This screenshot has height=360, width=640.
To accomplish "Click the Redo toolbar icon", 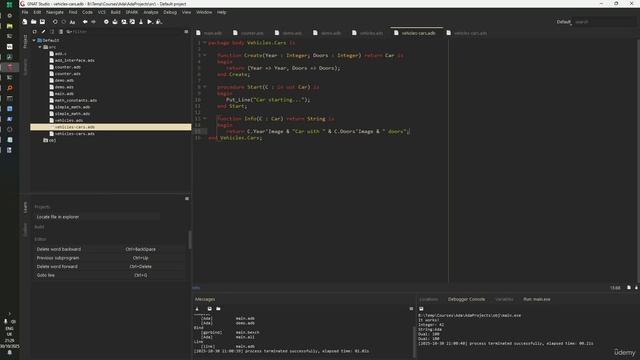I will pyautogui.click(x=64, y=22).
